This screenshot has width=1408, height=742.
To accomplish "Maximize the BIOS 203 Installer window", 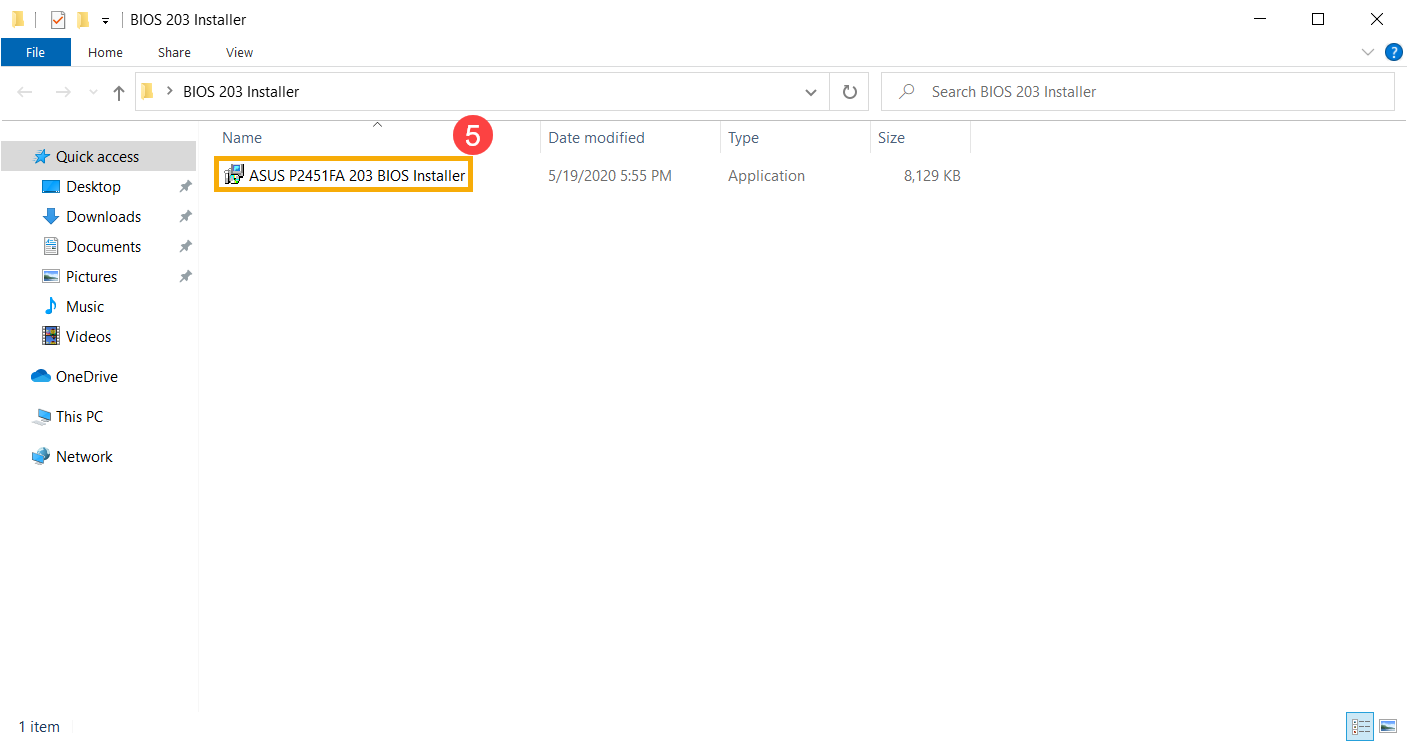I will pyautogui.click(x=1318, y=19).
